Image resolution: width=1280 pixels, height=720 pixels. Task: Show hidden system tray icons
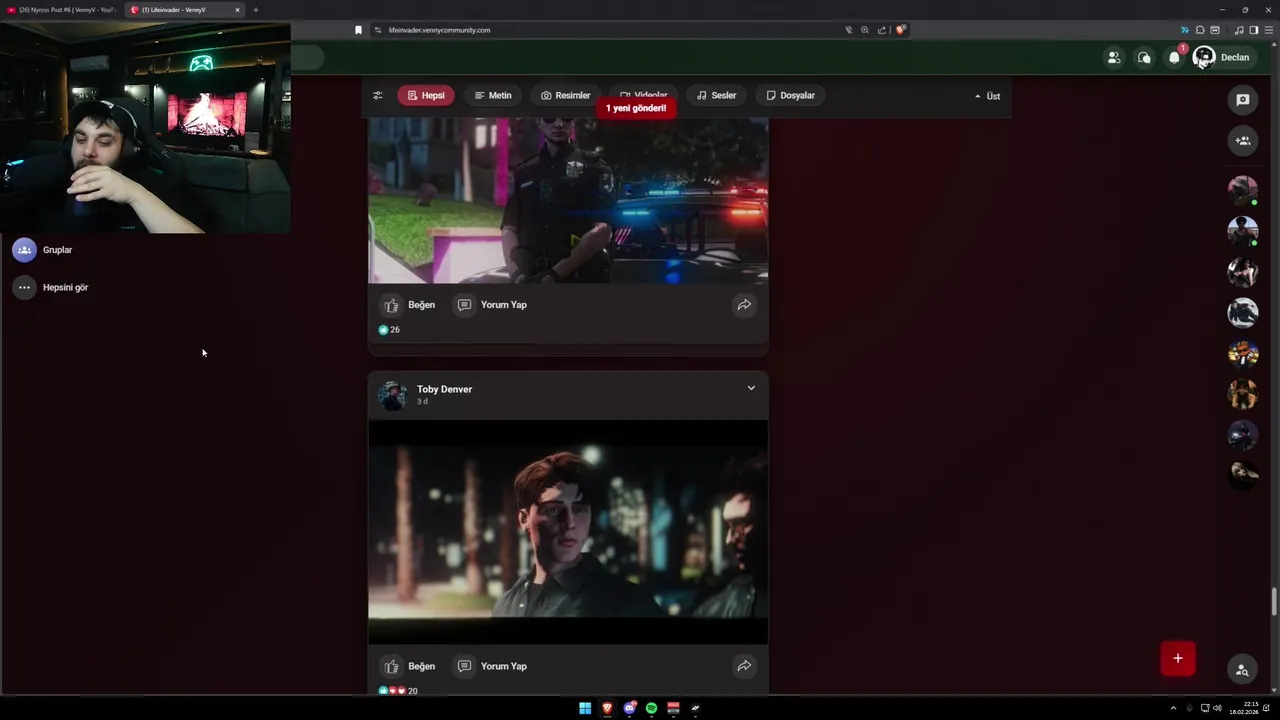(x=1173, y=708)
